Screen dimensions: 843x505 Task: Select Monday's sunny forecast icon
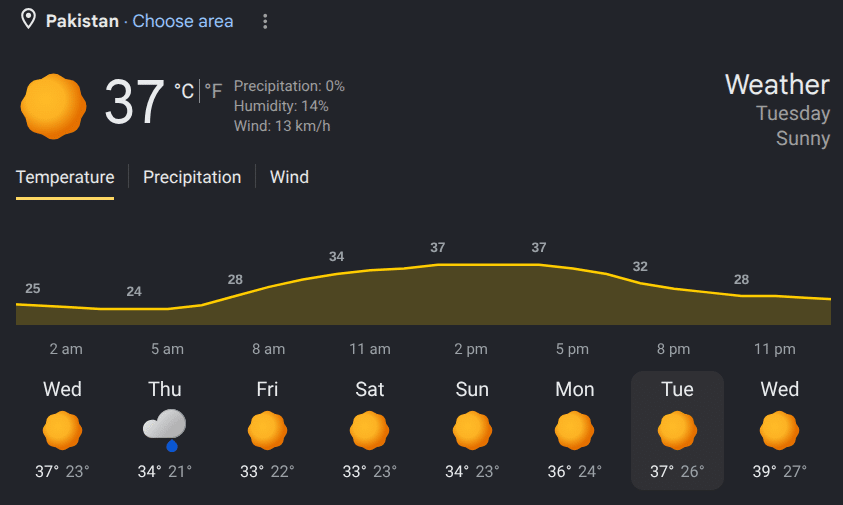(574, 430)
